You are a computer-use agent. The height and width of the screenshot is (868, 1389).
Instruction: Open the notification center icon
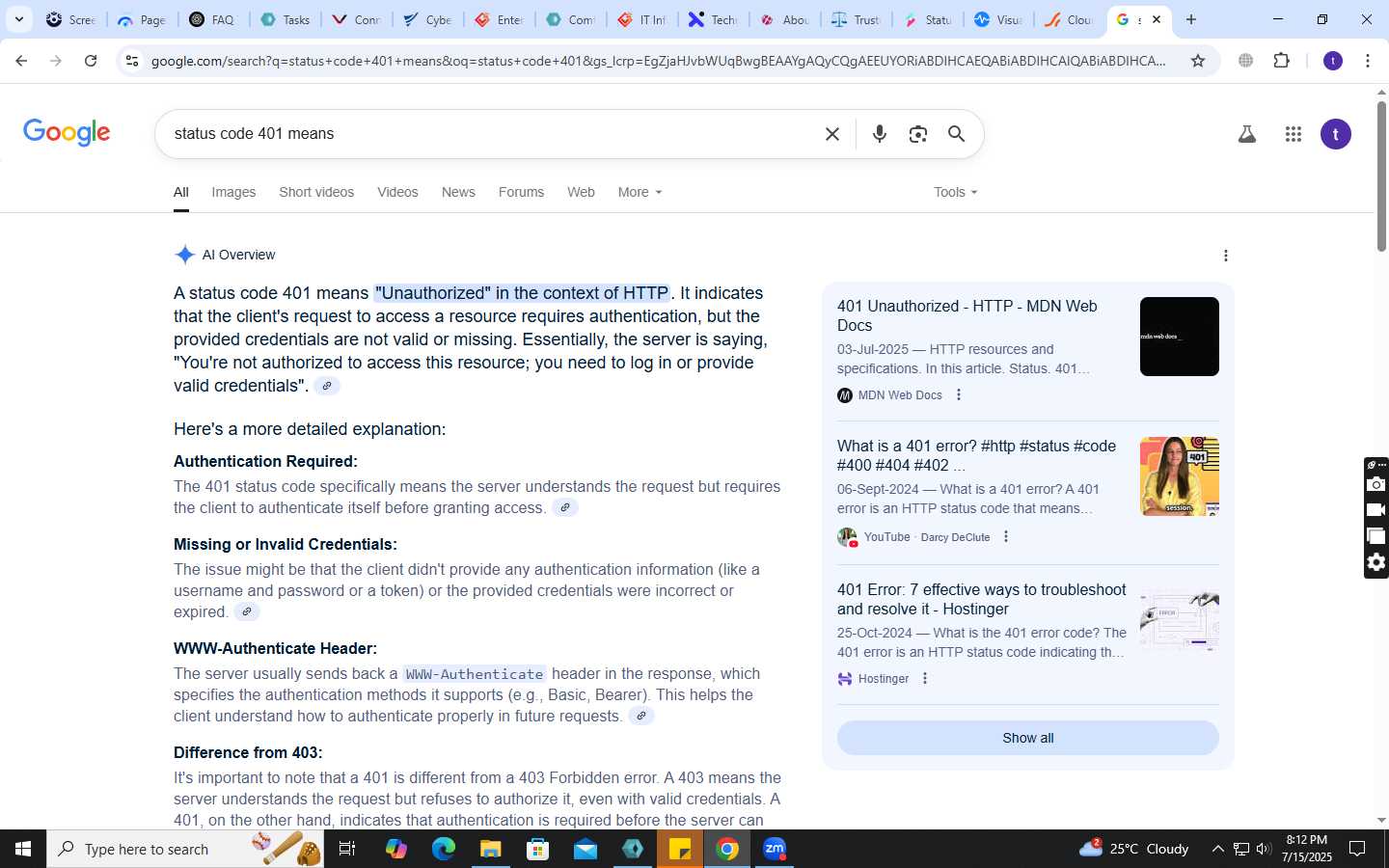(1357, 849)
